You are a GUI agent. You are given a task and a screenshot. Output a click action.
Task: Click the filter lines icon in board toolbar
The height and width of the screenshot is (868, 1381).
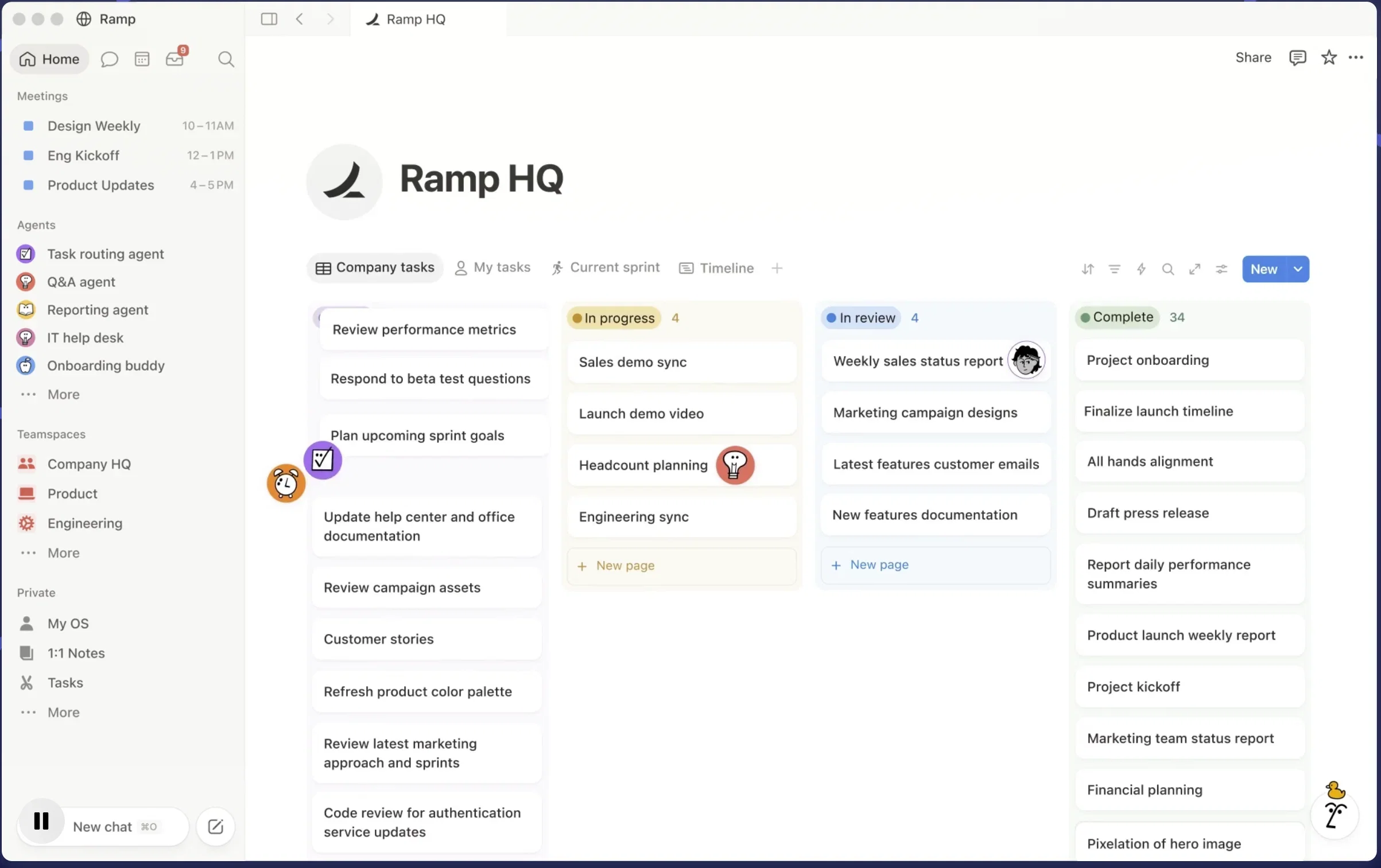1114,269
